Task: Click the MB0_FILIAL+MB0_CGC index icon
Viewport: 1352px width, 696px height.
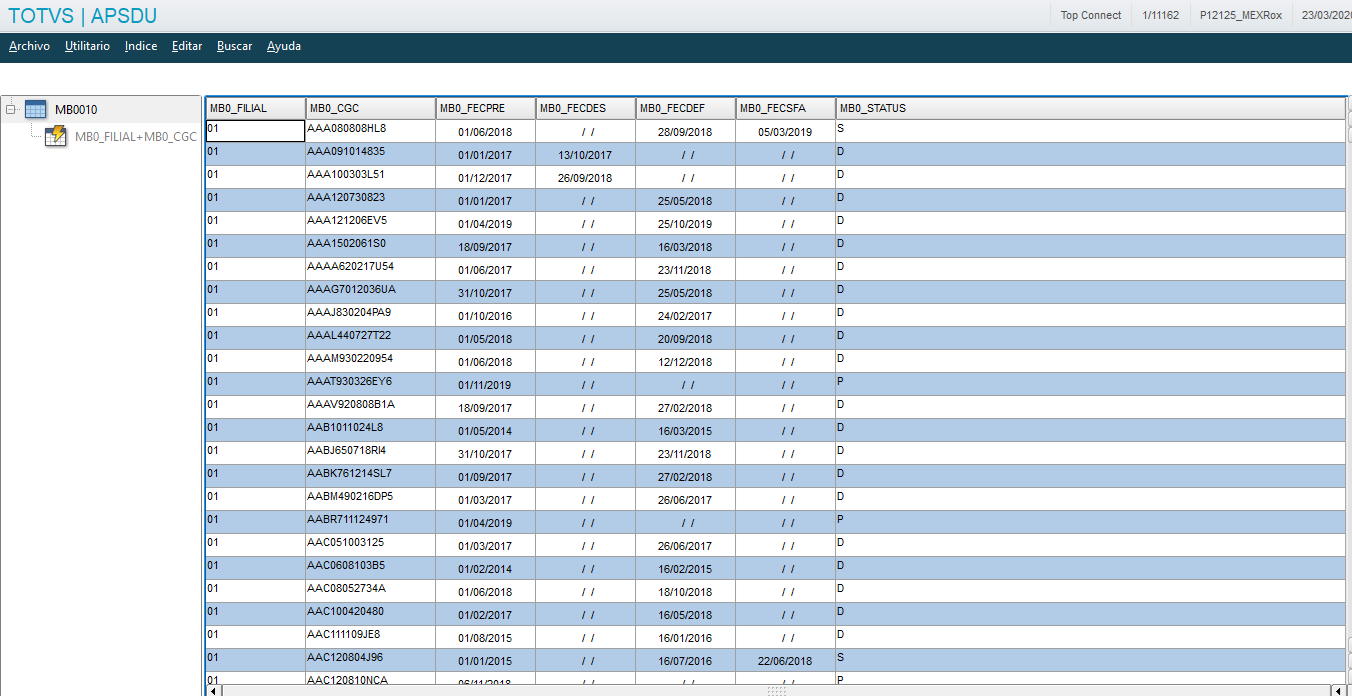Action: [x=56, y=136]
